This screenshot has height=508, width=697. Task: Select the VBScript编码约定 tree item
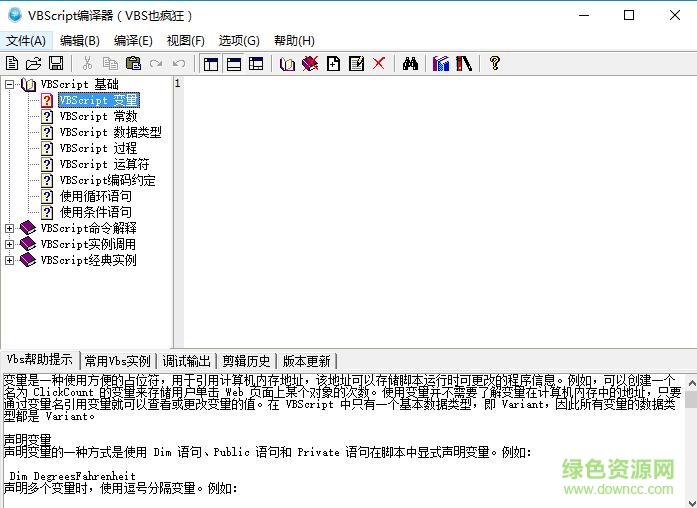coord(108,180)
